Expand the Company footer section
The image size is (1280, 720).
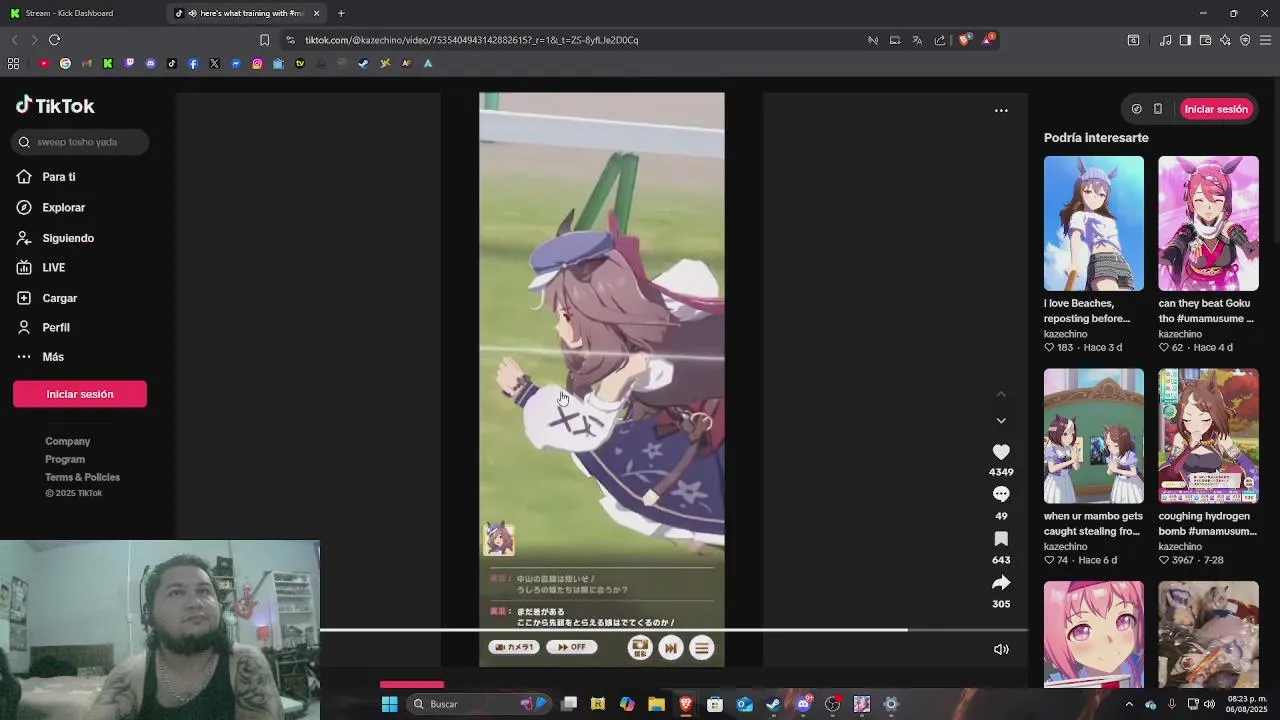68,441
